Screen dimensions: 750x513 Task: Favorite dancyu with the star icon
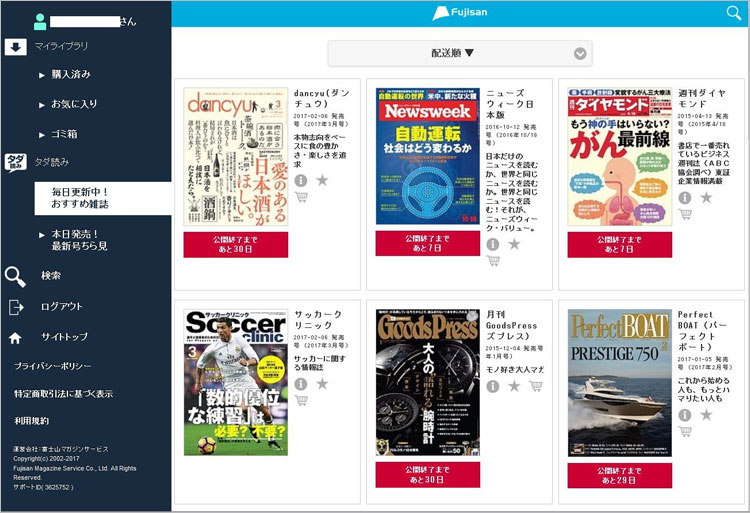point(322,180)
